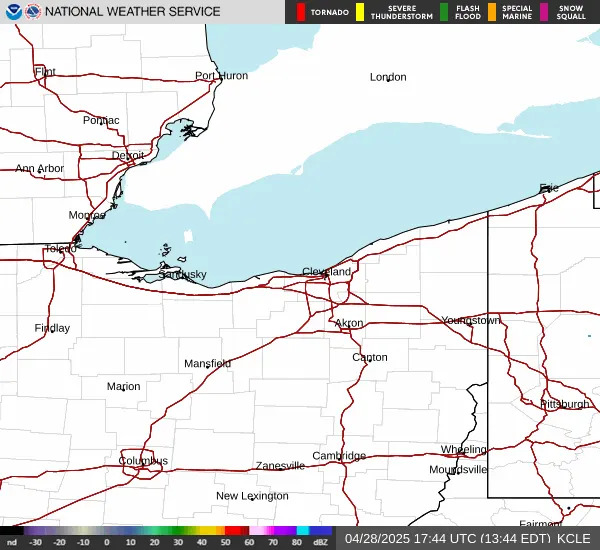Click the KCLE radar station identifier

click(x=574, y=539)
